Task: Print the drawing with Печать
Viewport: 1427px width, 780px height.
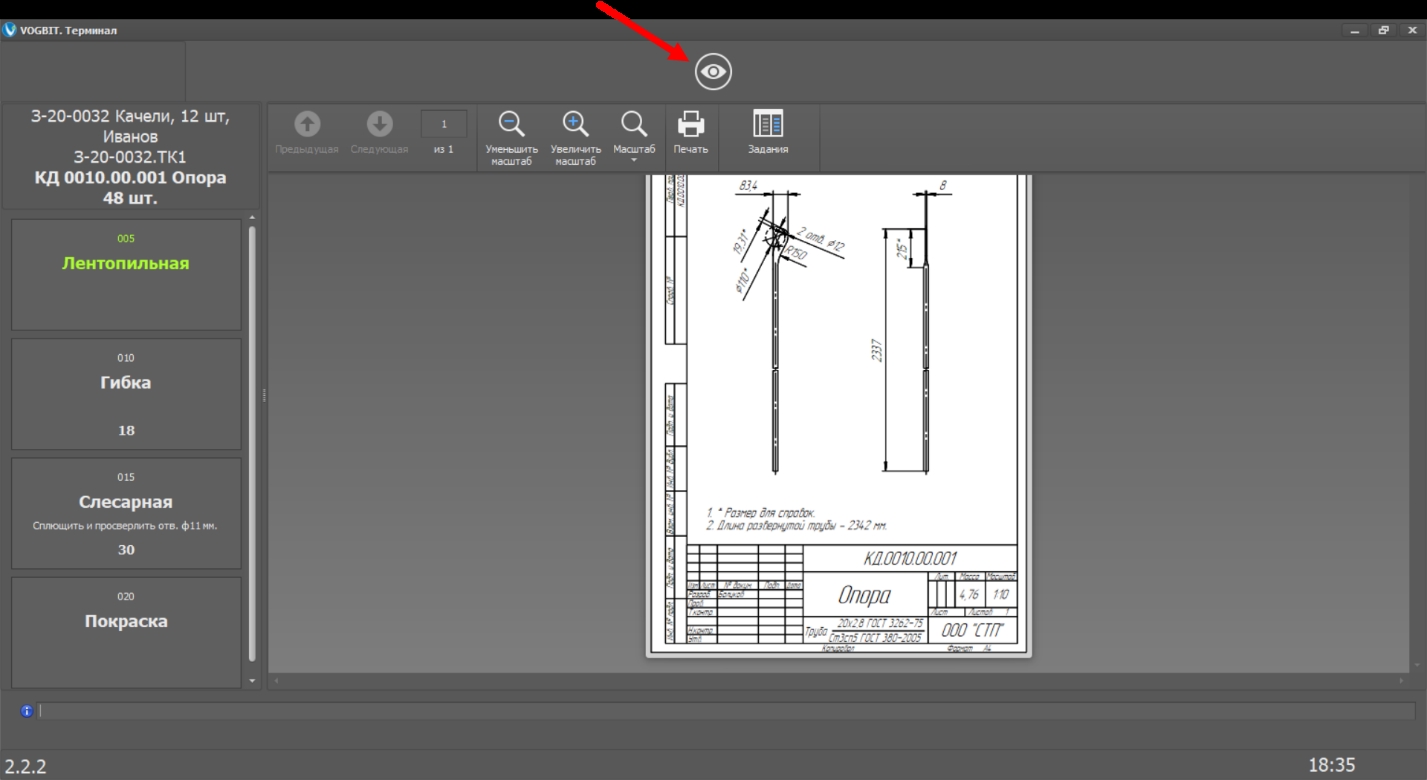Action: 691,133
